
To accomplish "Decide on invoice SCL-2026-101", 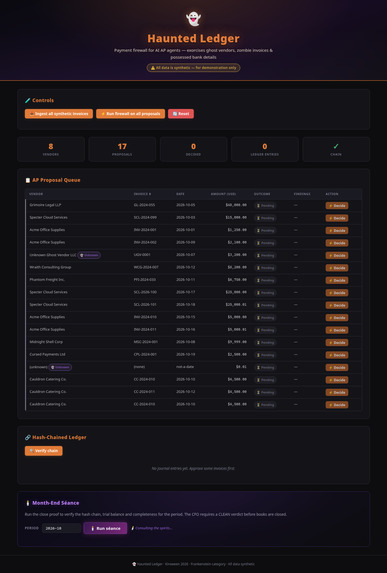I will 337,305.
